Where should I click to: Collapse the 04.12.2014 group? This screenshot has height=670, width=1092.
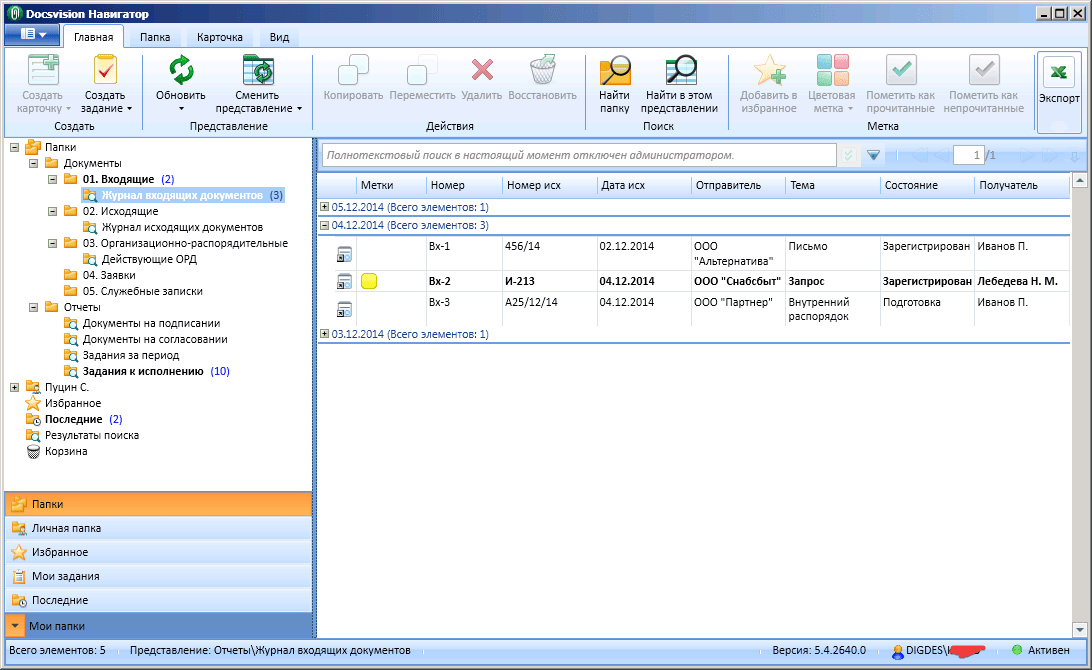pyautogui.click(x=324, y=225)
